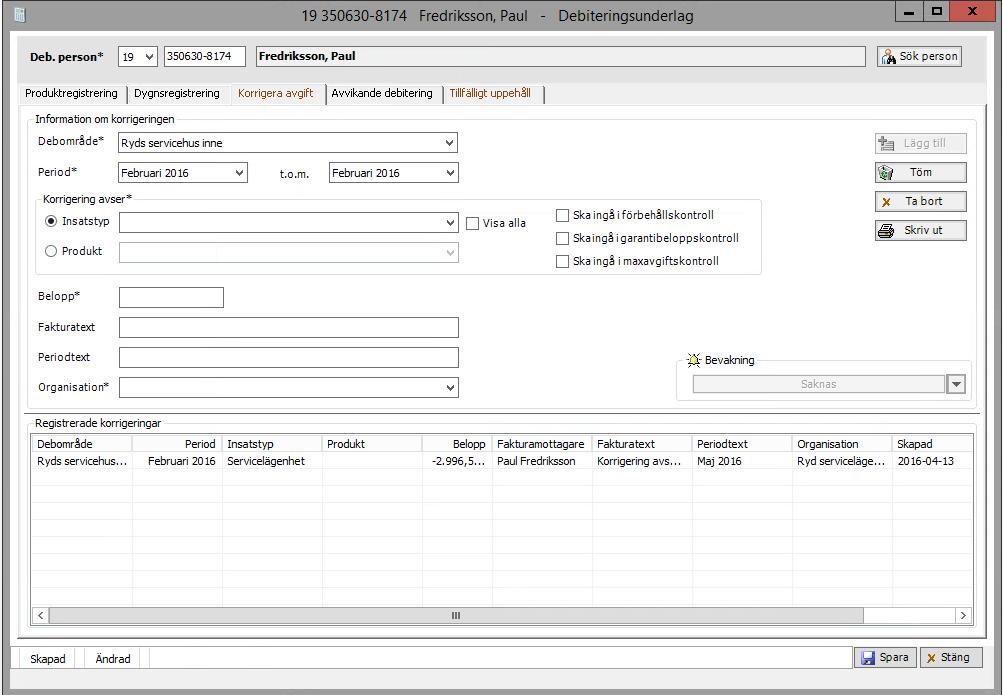Click the Saknas bevakning button
This screenshot has height=695, width=1003.
pos(819,384)
